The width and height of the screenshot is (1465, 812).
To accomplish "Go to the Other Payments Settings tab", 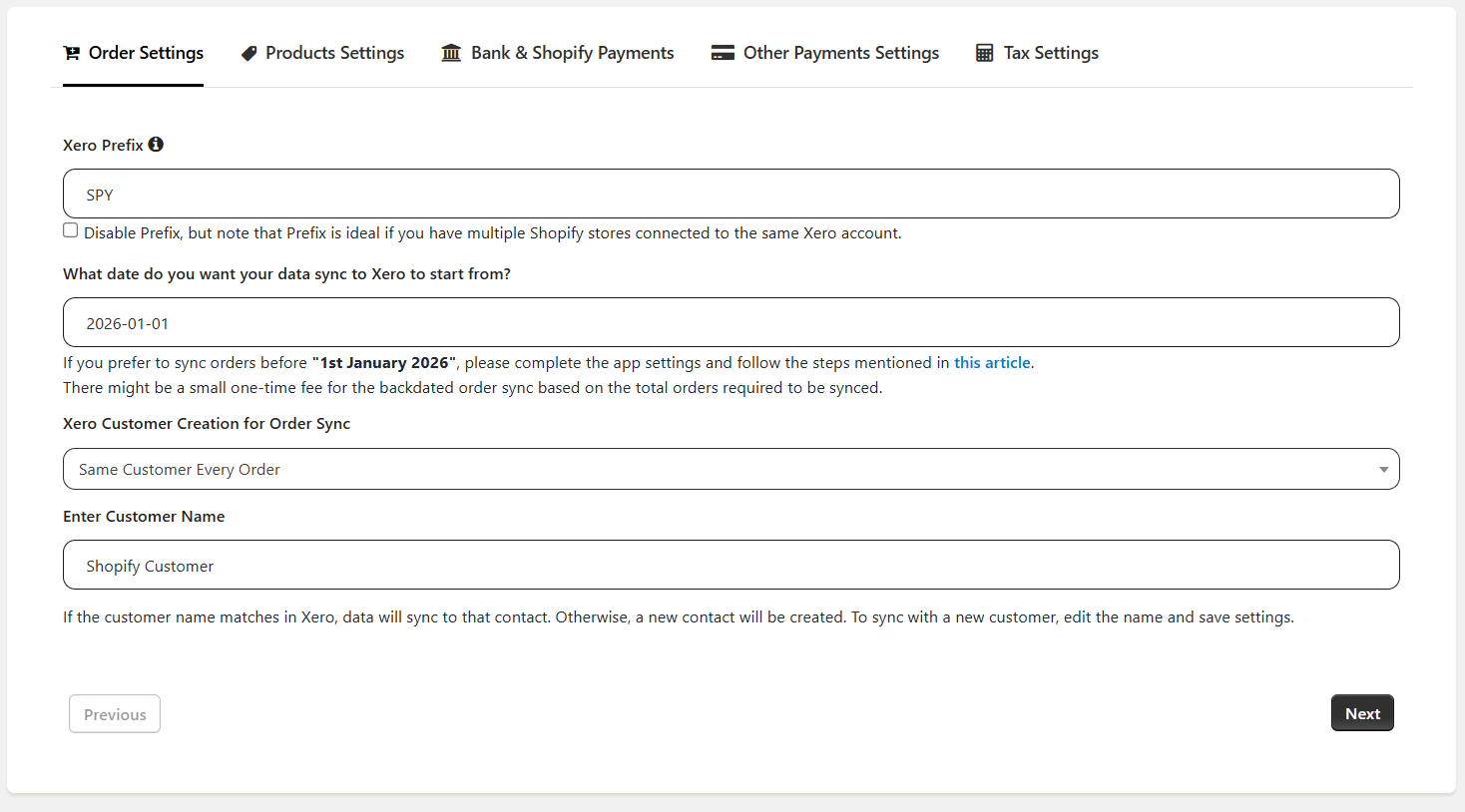I will 840,53.
